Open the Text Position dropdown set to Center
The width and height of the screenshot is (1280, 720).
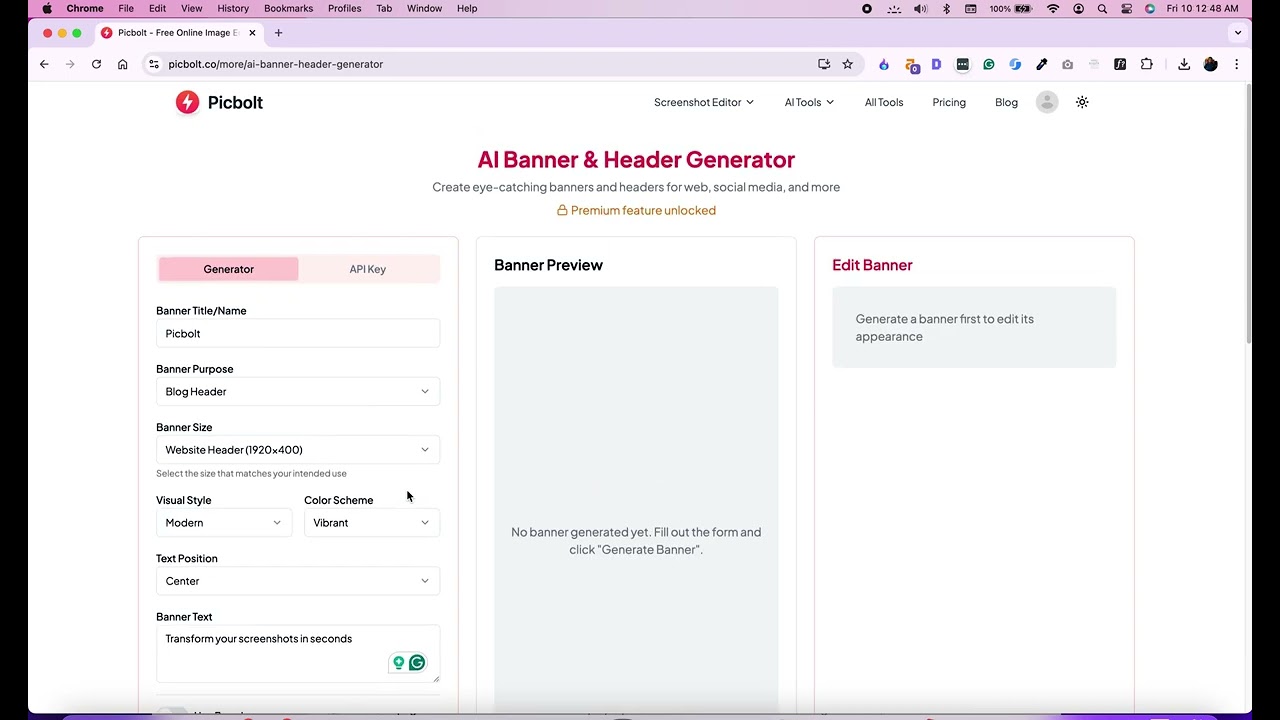click(x=298, y=581)
